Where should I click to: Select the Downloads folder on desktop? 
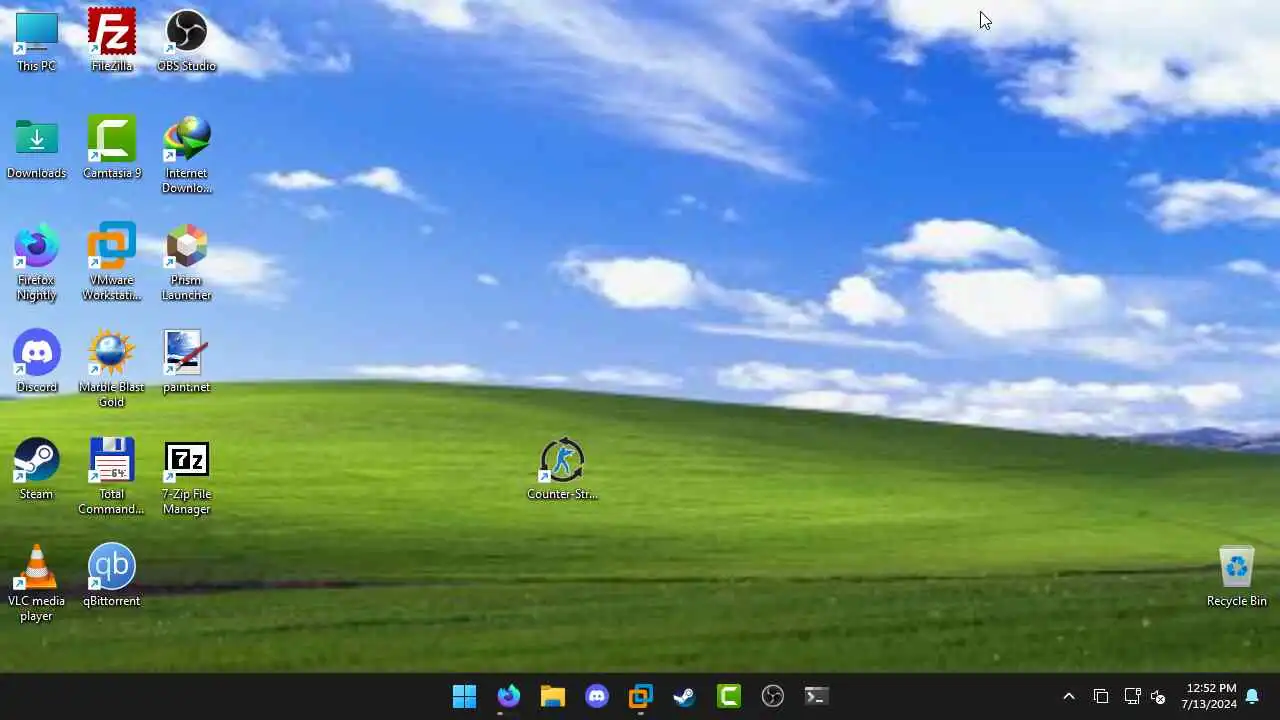[36, 148]
